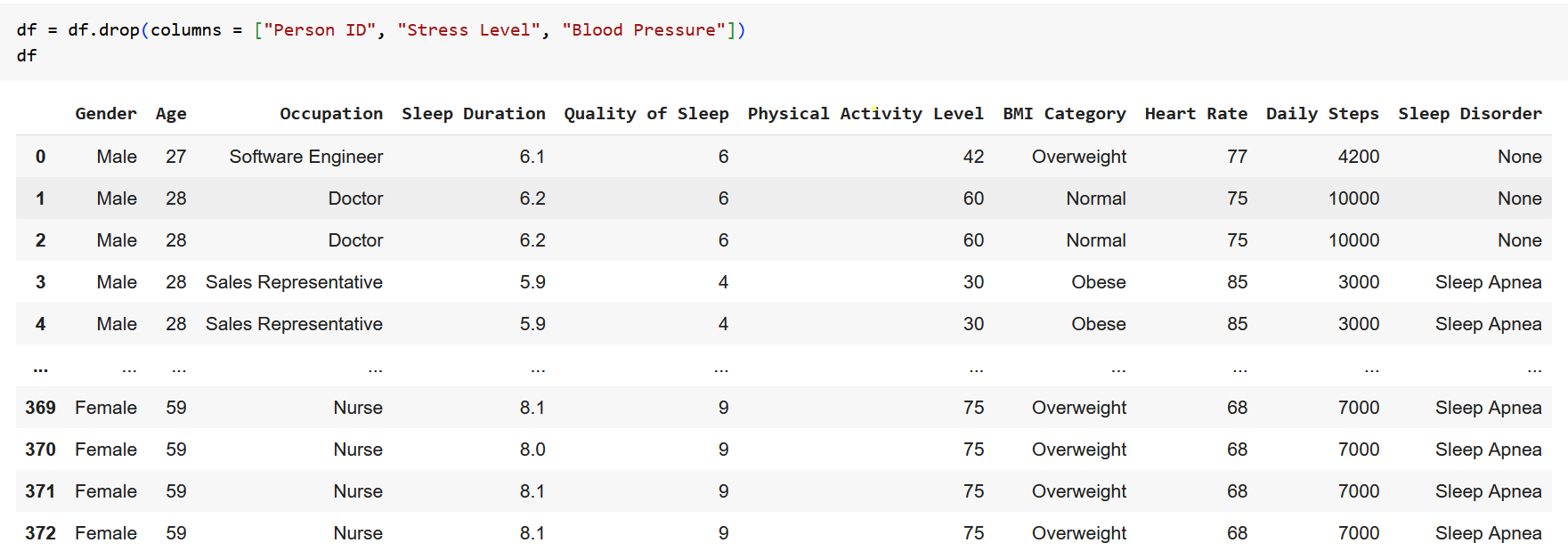Select the 8.0 sleep duration cell
Image resolution: width=1568 pixels, height=551 pixels.
coord(532,450)
